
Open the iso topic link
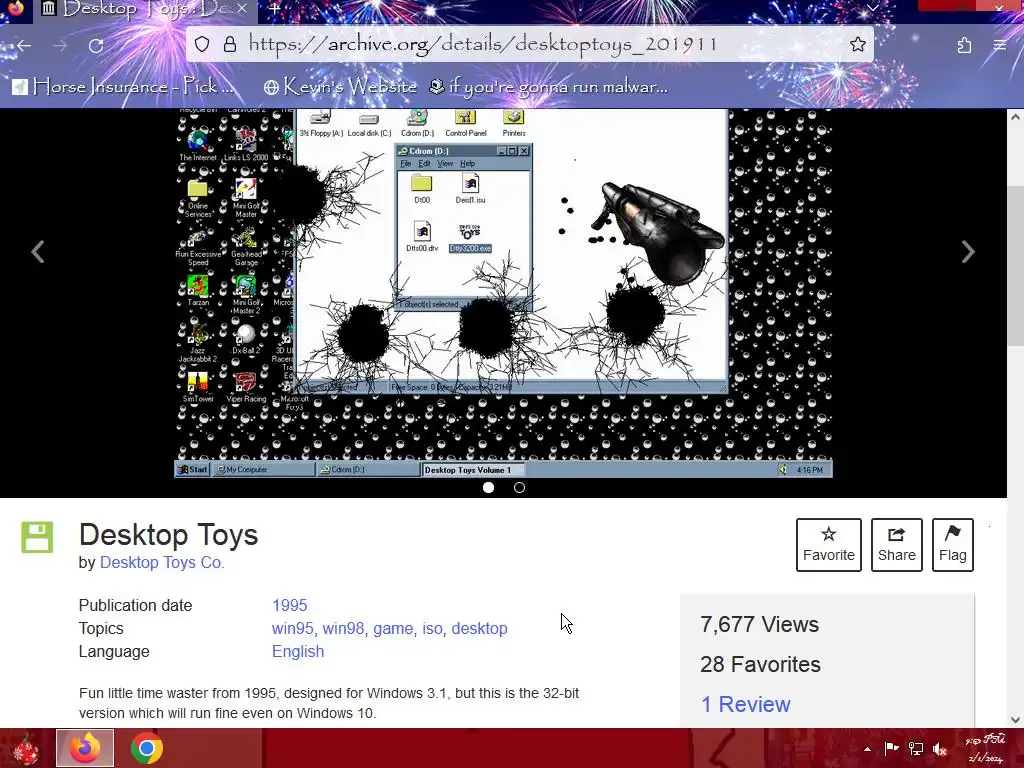coord(432,628)
